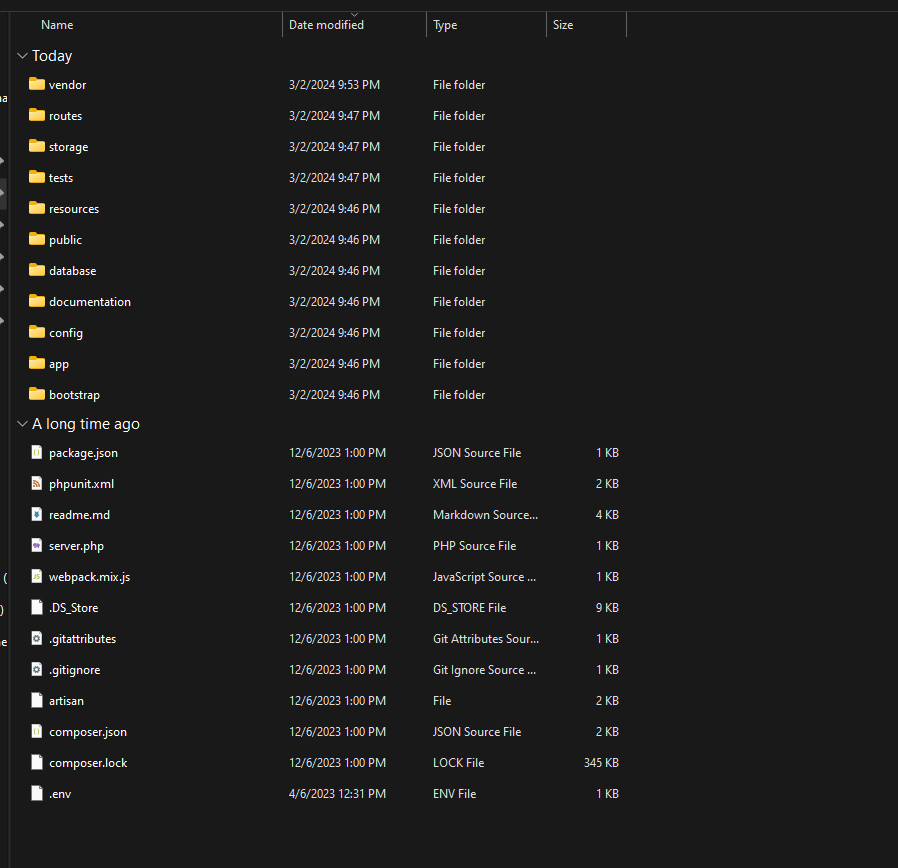Image resolution: width=898 pixels, height=868 pixels.
Task: Click the .gitattributes gear file icon
Action: (x=37, y=638)
